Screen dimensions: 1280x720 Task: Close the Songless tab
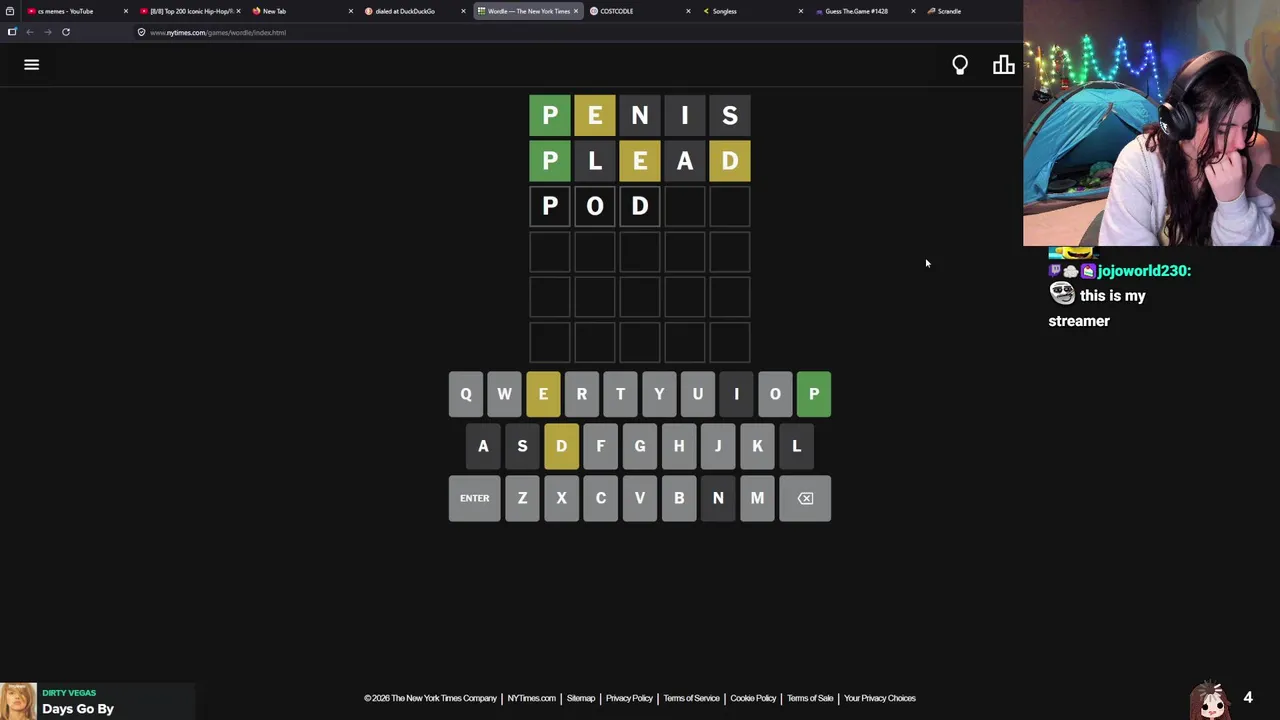point(800,11)
